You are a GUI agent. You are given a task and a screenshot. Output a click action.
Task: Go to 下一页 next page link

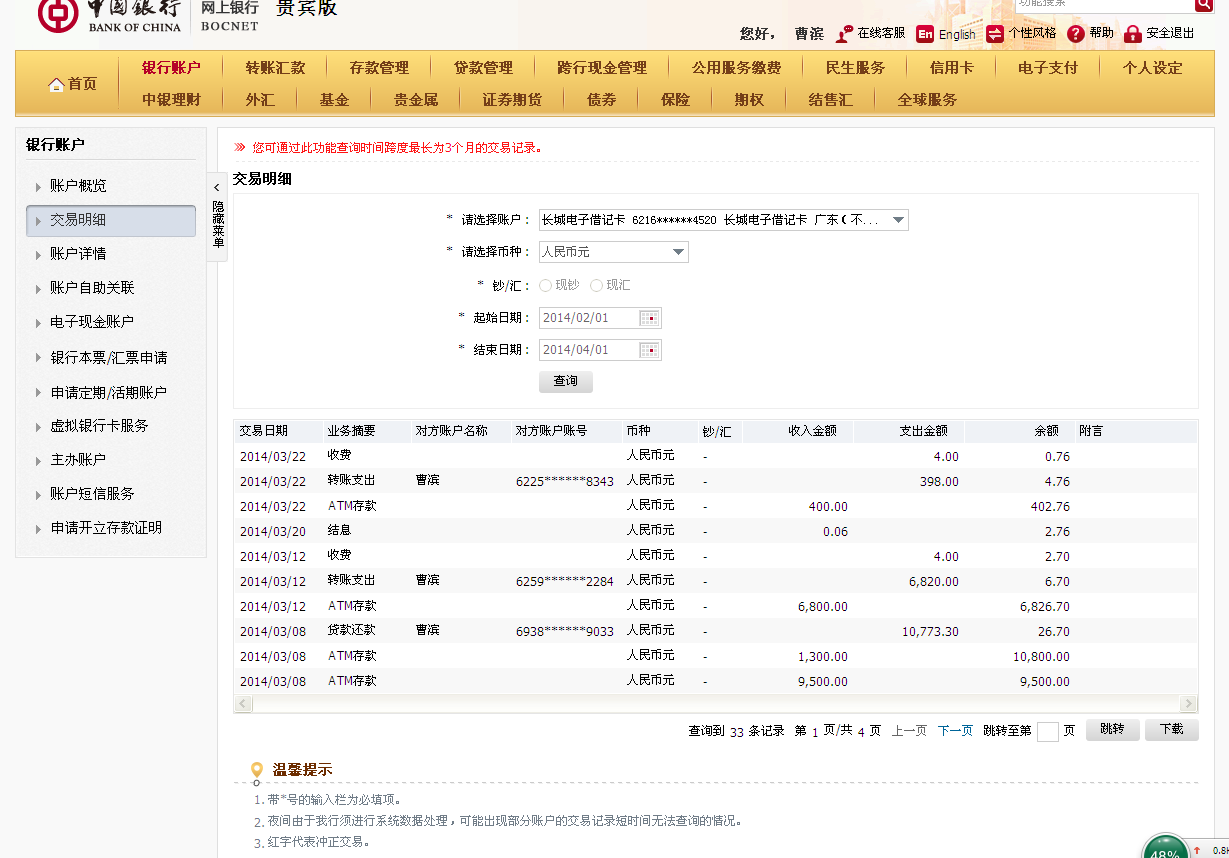click(x=954, y=731)
